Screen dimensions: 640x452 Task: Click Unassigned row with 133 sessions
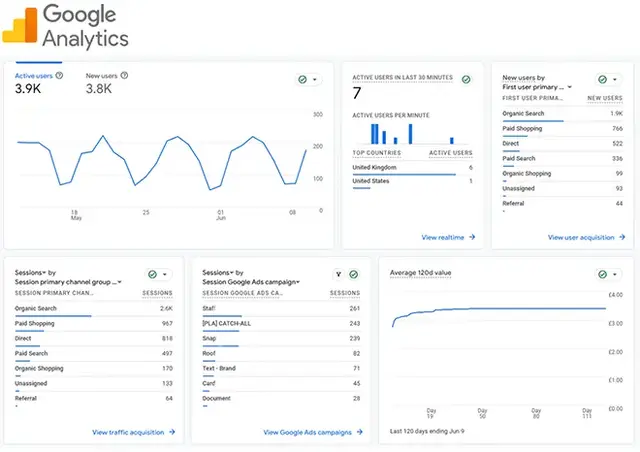pyautogui.click(x=94, y=385)
